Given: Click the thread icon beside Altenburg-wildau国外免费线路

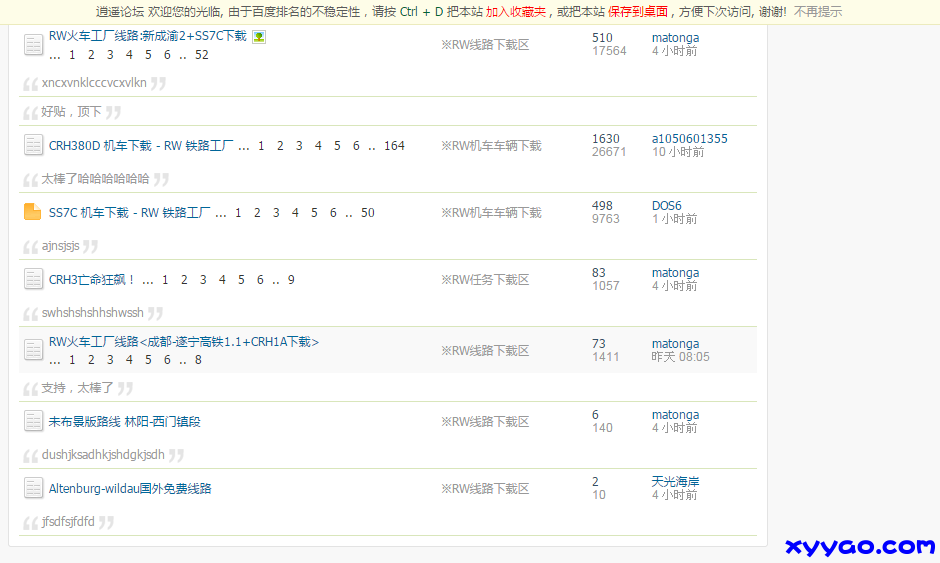Looking at the screenshot, I should point(33,488).
